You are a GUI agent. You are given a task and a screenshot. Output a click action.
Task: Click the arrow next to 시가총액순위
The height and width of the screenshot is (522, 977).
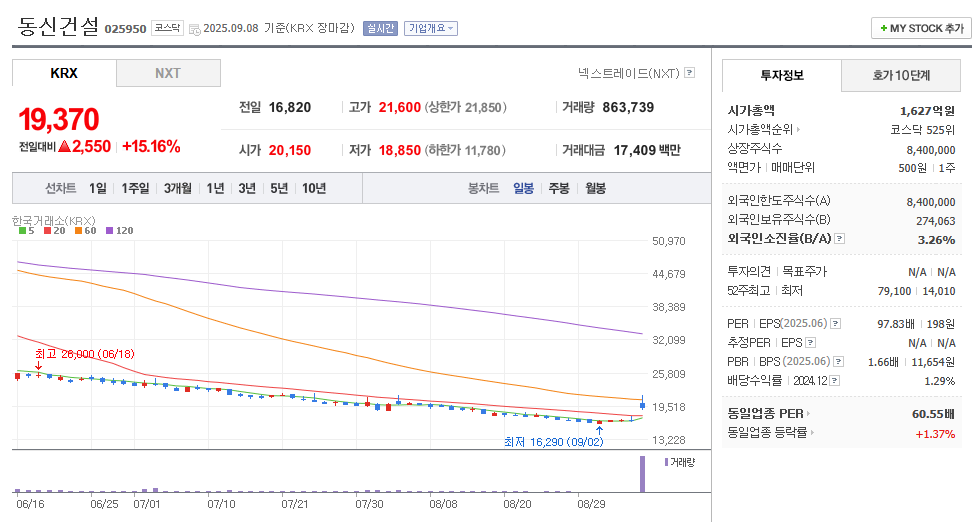(x=798, y=130)
